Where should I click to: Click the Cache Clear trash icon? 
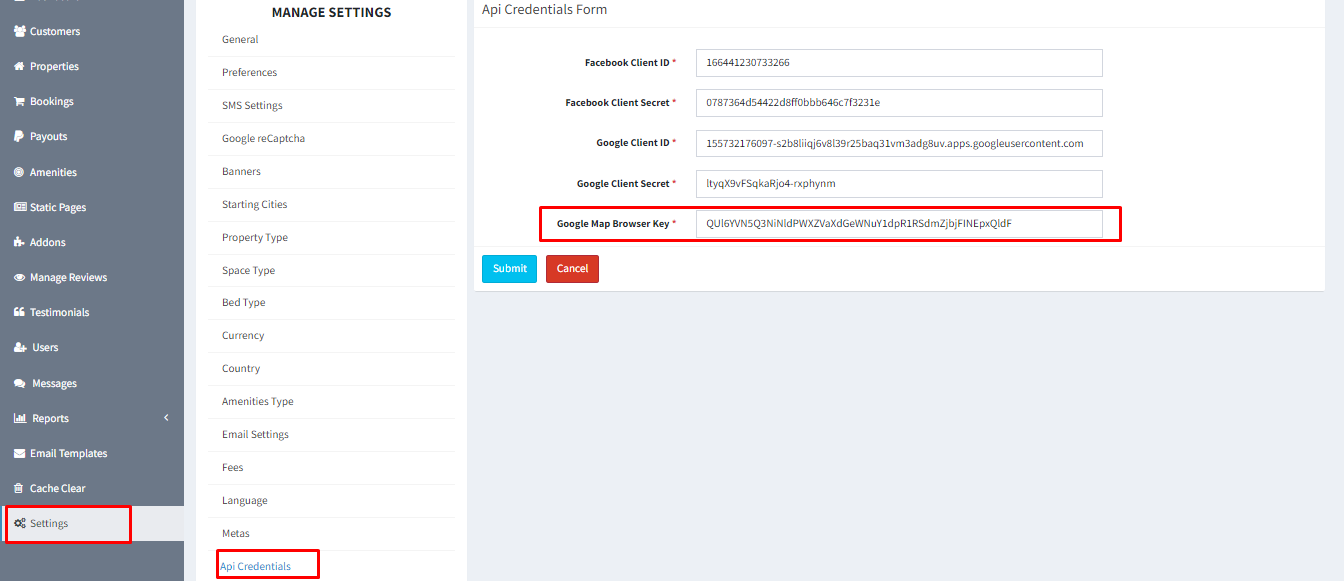pyautogui.click(x=20, y=489)
